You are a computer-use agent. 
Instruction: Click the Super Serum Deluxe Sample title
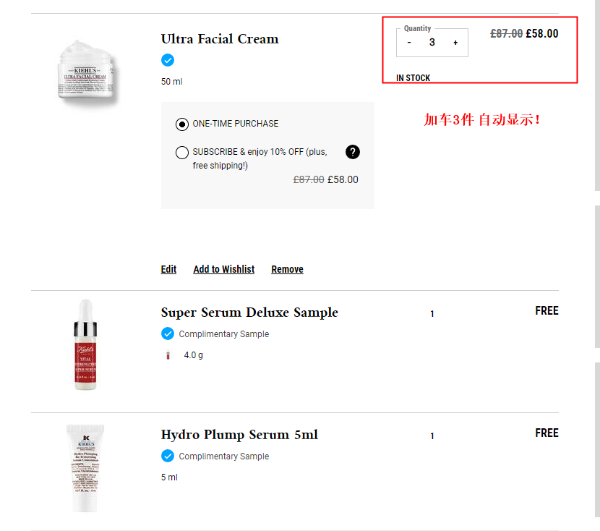249,313
